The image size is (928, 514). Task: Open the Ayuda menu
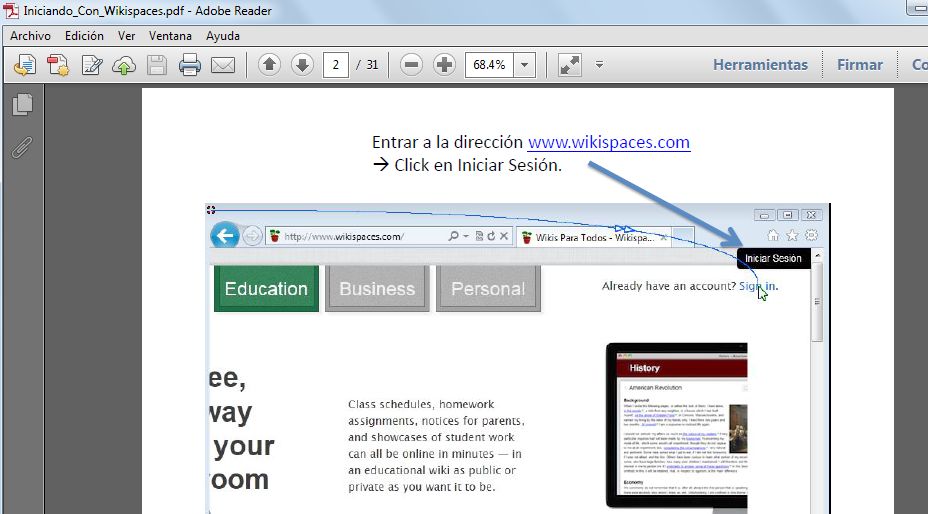tap(223, 36)
